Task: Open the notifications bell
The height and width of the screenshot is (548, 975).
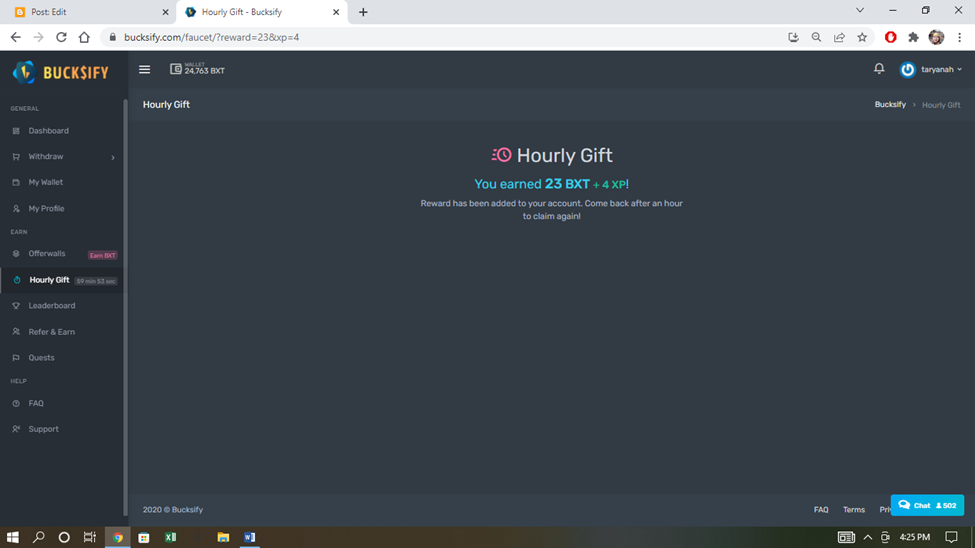Action: tap(879, 69)
